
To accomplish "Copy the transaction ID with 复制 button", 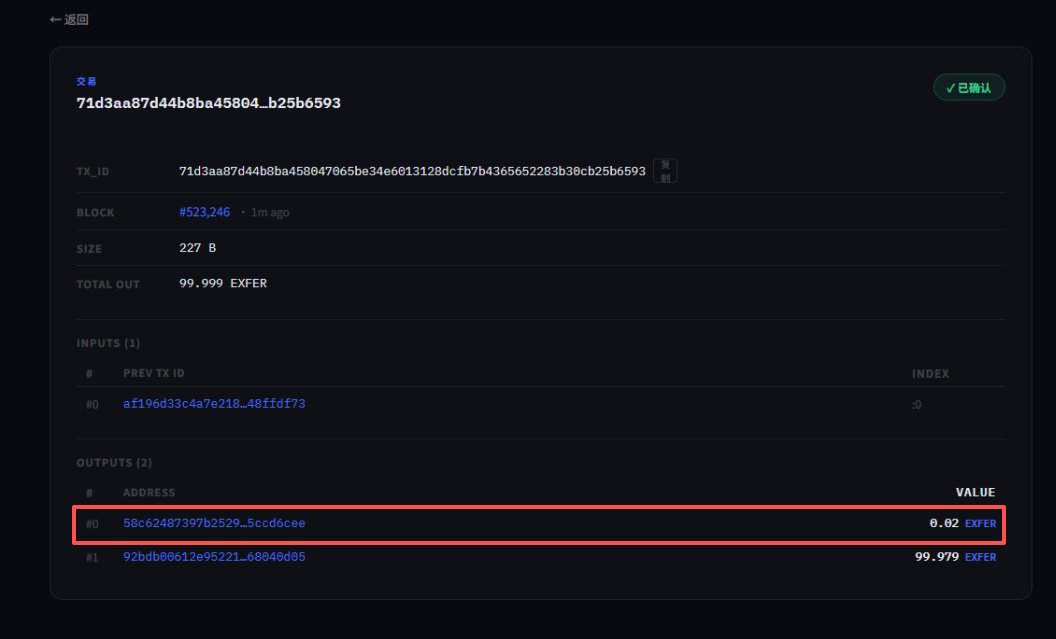I will (x=665, y=171).
